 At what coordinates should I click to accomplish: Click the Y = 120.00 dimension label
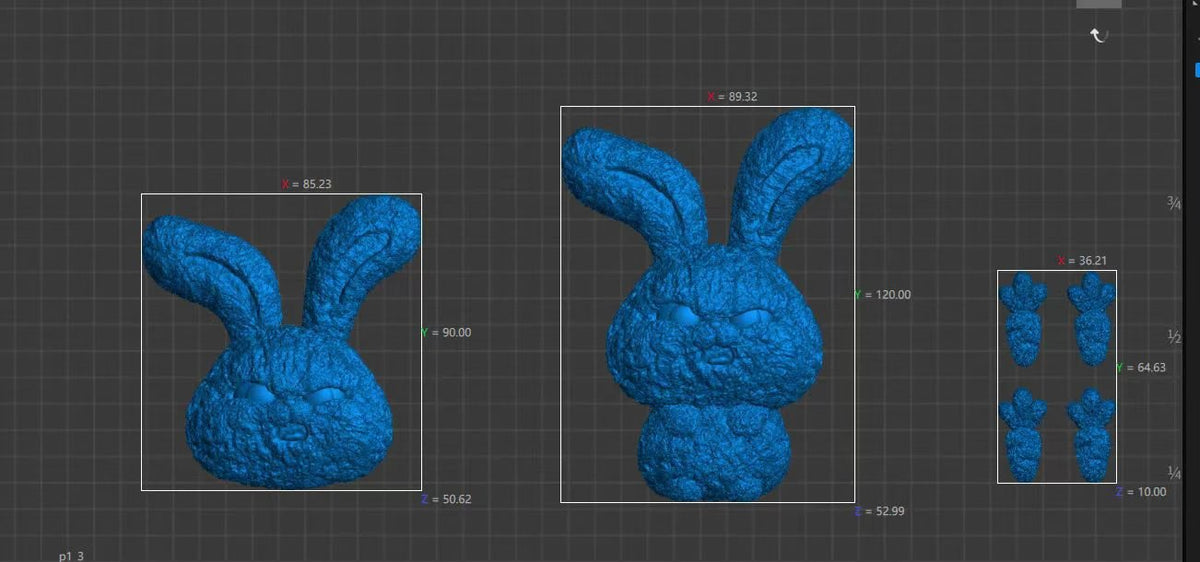tap(882, 295)
